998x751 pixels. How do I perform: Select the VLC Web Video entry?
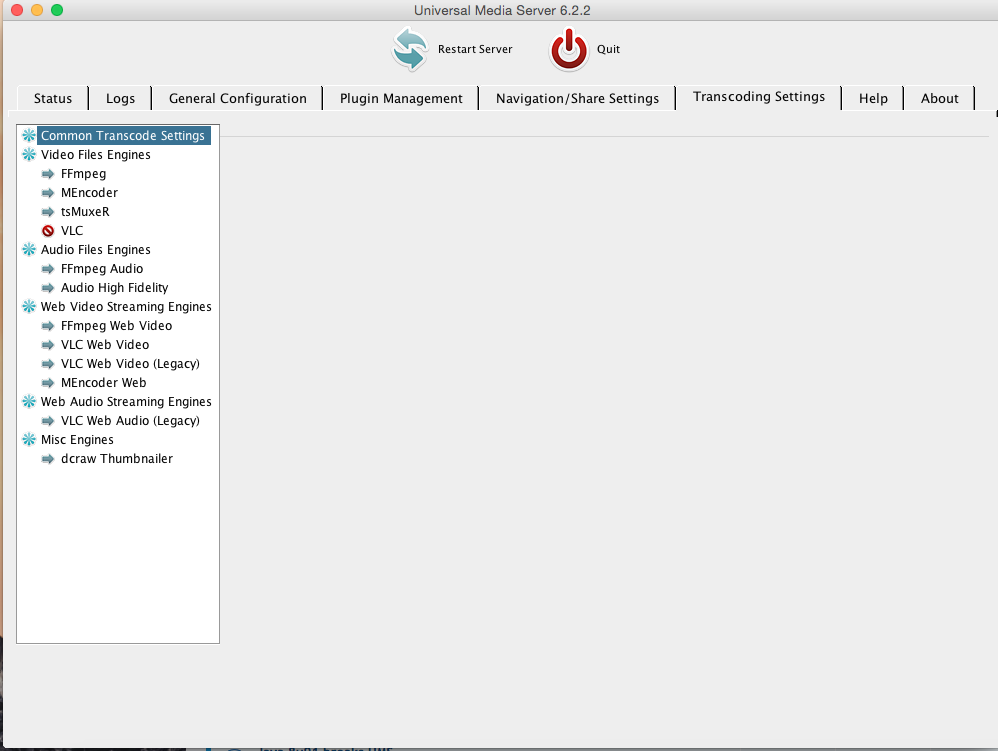click(x=105, y=345)
